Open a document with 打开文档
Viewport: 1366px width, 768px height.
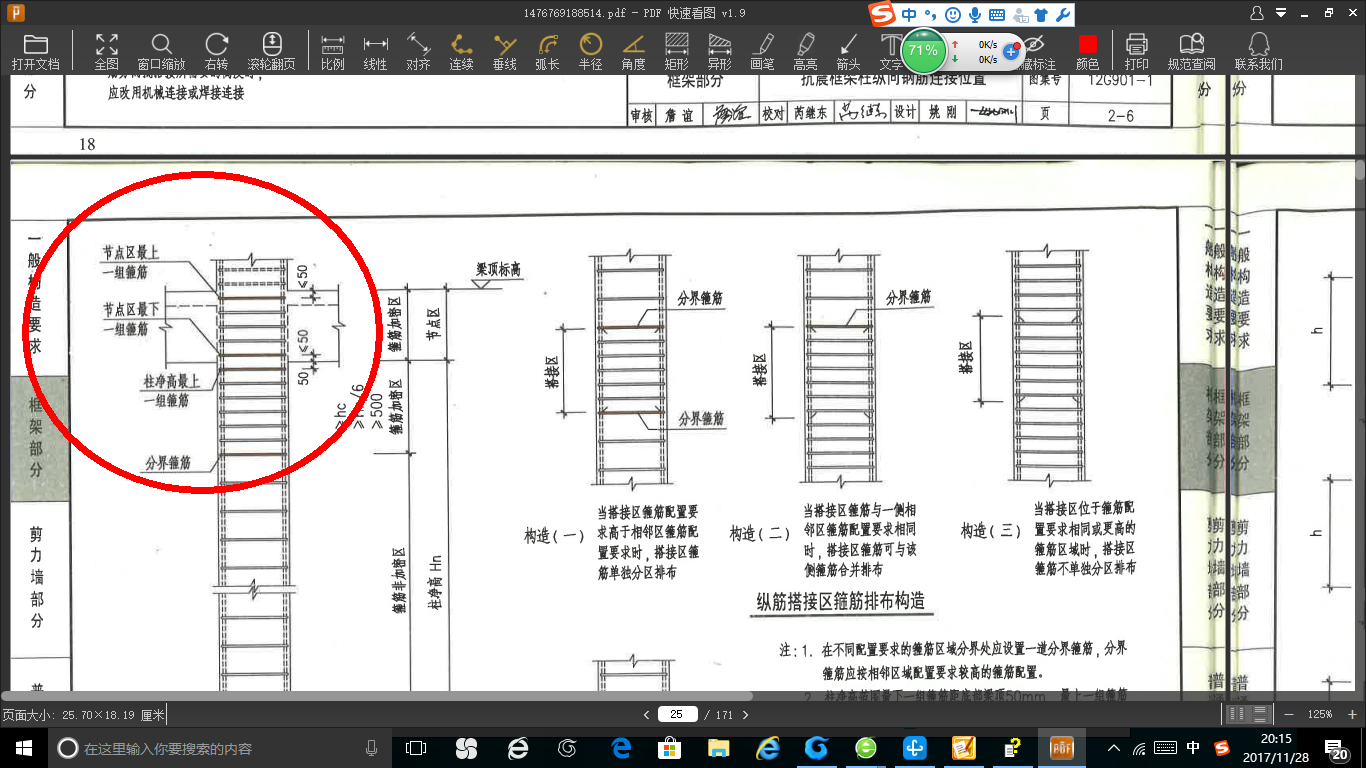(35, 51)
